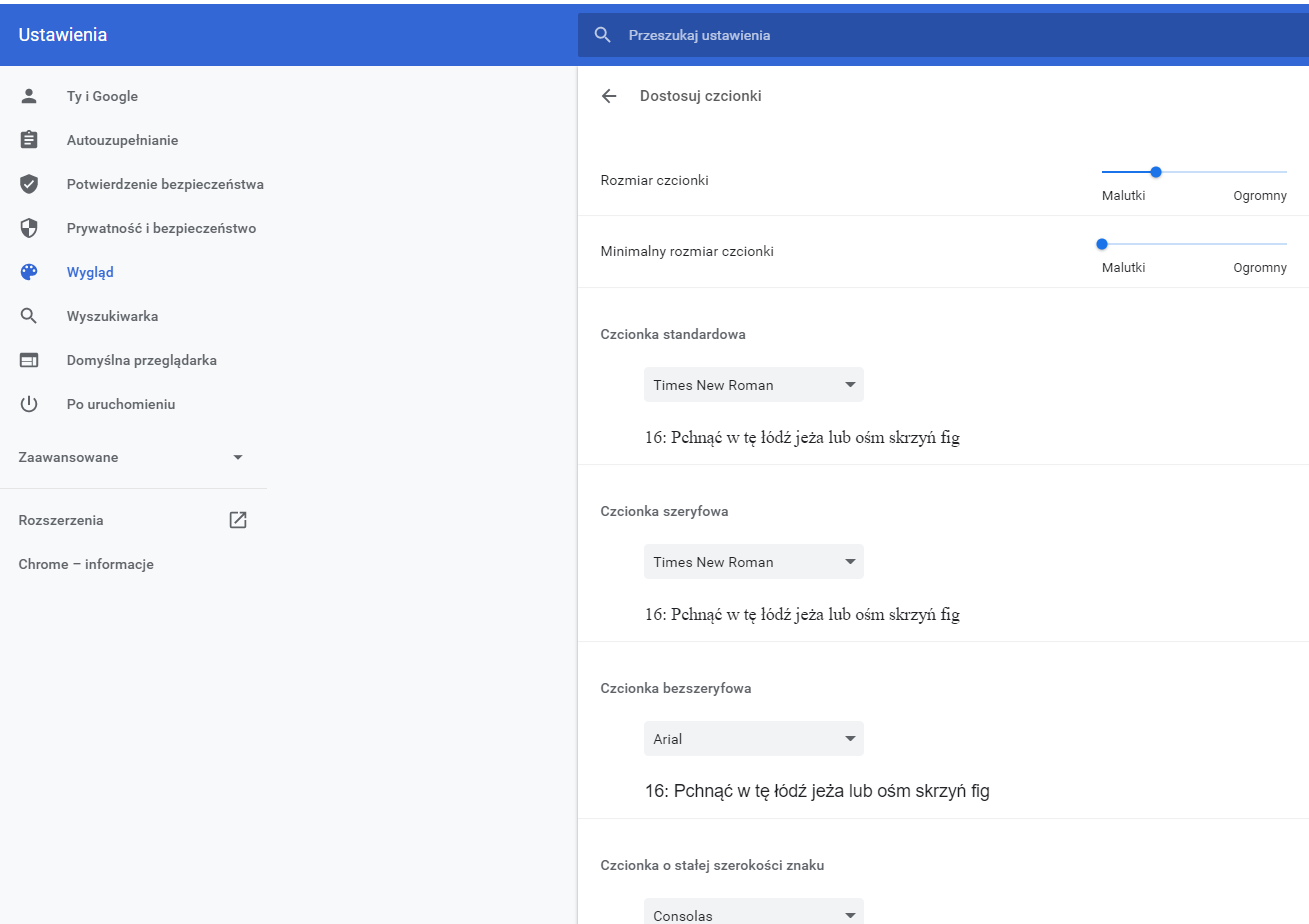Image resolution: width=1309 pixels, height=924 pixels.
Task: Click the search magnifier in the header
Action: click(x=601, y=34)
